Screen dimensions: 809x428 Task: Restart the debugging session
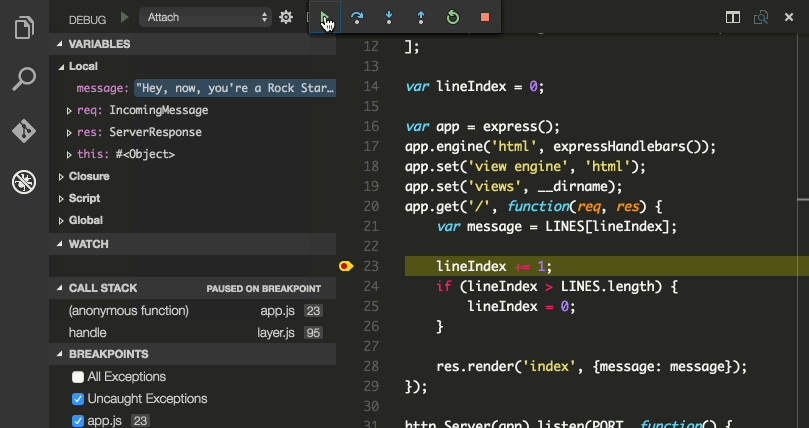[453, 18]
